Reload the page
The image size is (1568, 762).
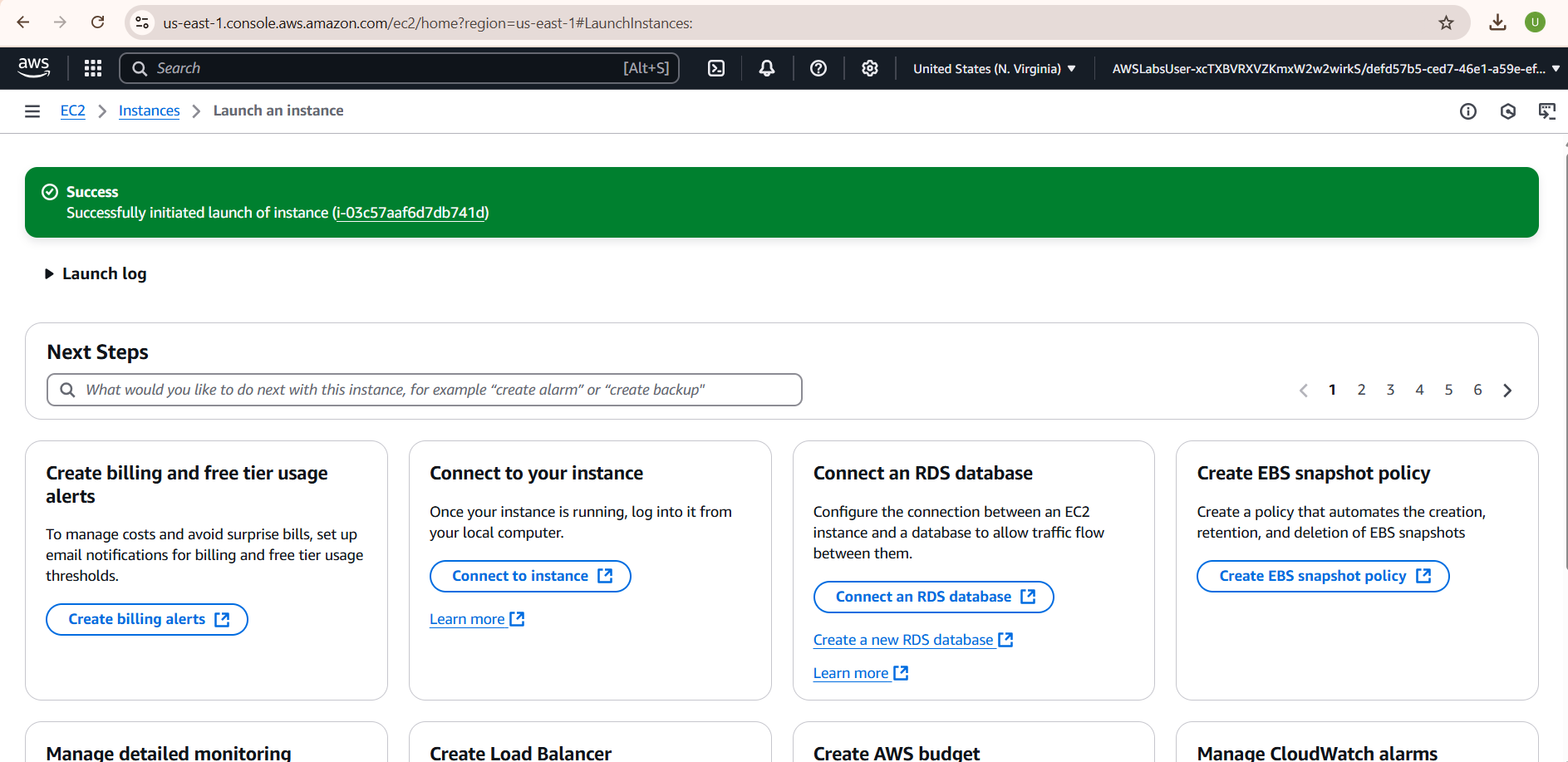[x=97, y=22]
